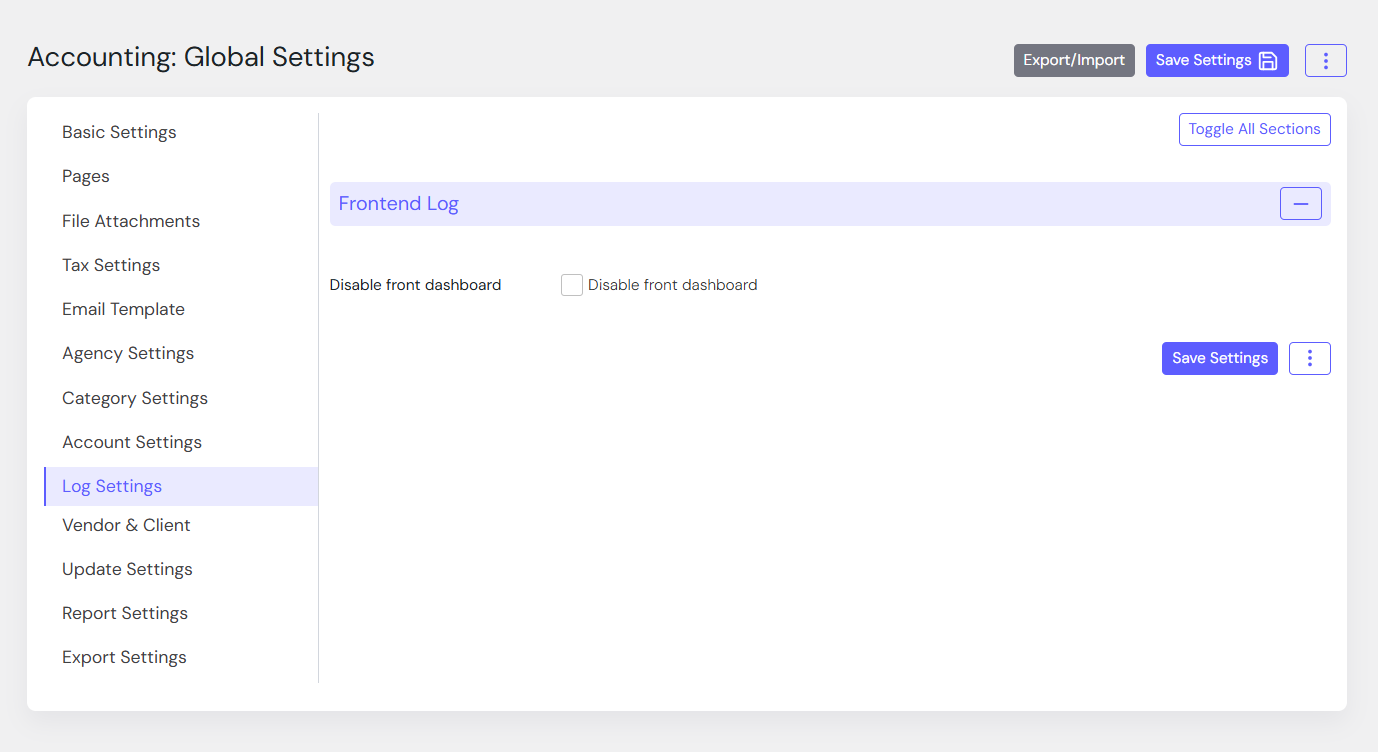Go to Pages settings tab

[x=86, y=176]
